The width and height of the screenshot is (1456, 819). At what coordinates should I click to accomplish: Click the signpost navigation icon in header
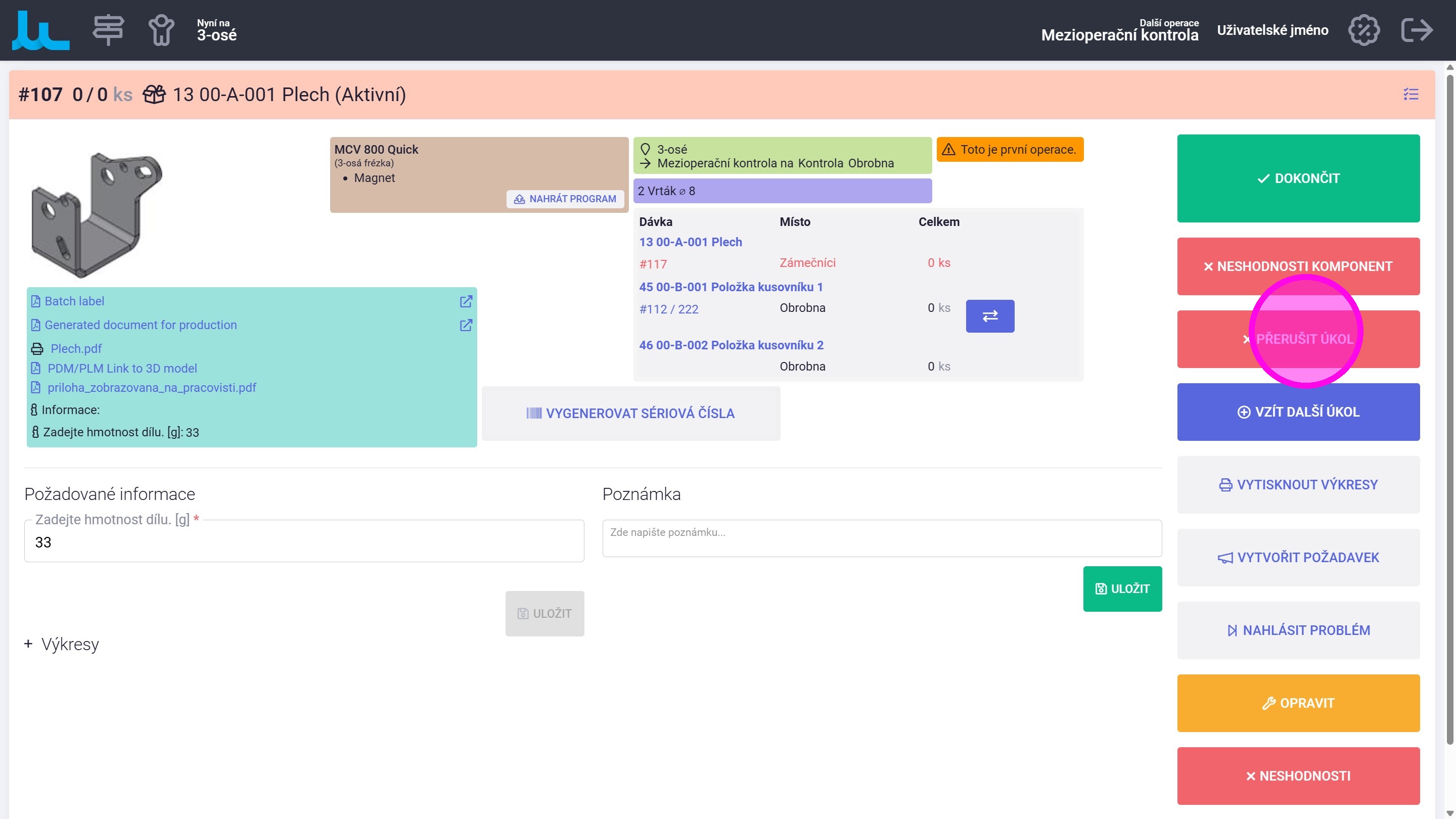[108, 30]
